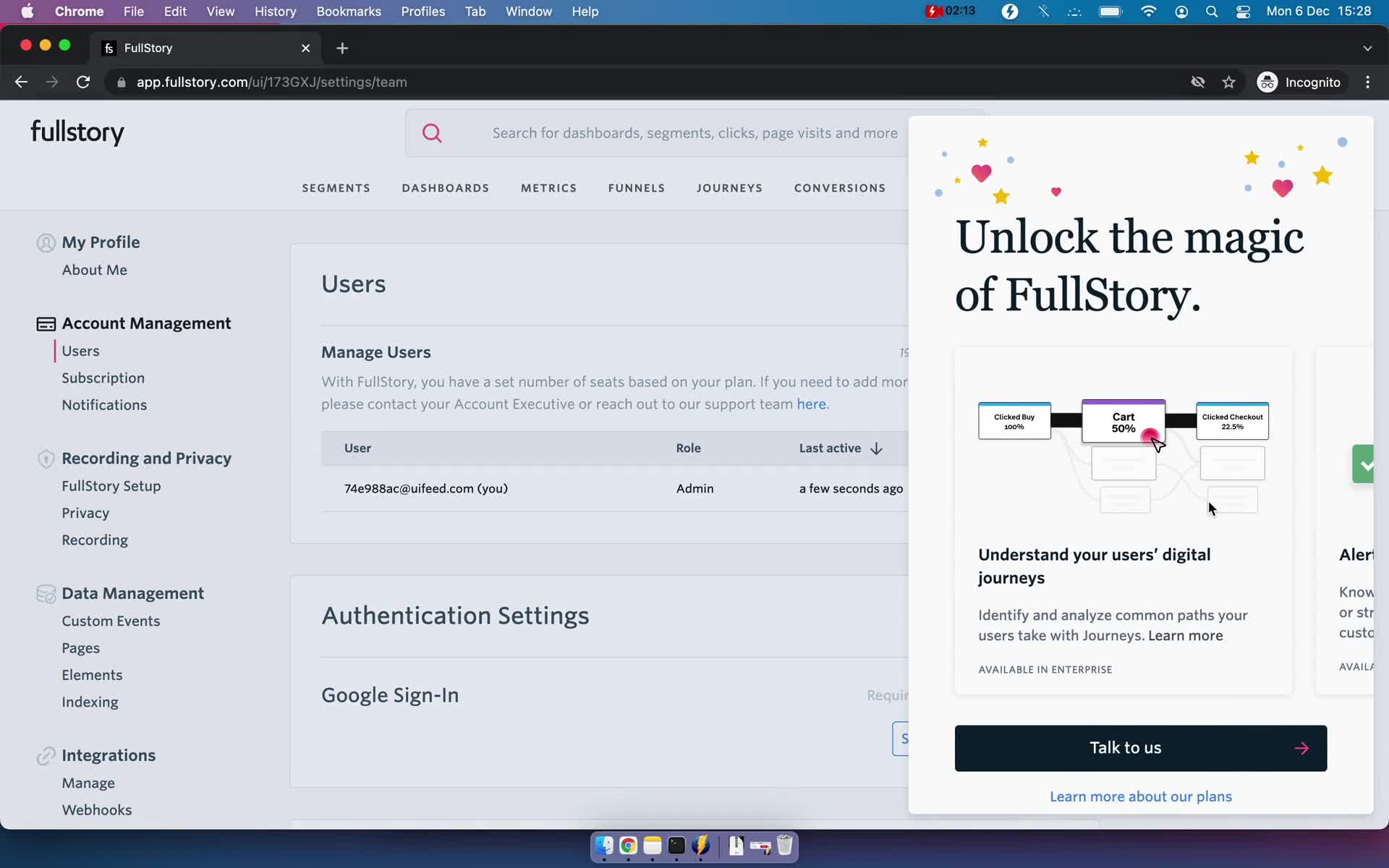
Task: Click Learn more in Journeys card
Action: click(x=1185, y=636)
